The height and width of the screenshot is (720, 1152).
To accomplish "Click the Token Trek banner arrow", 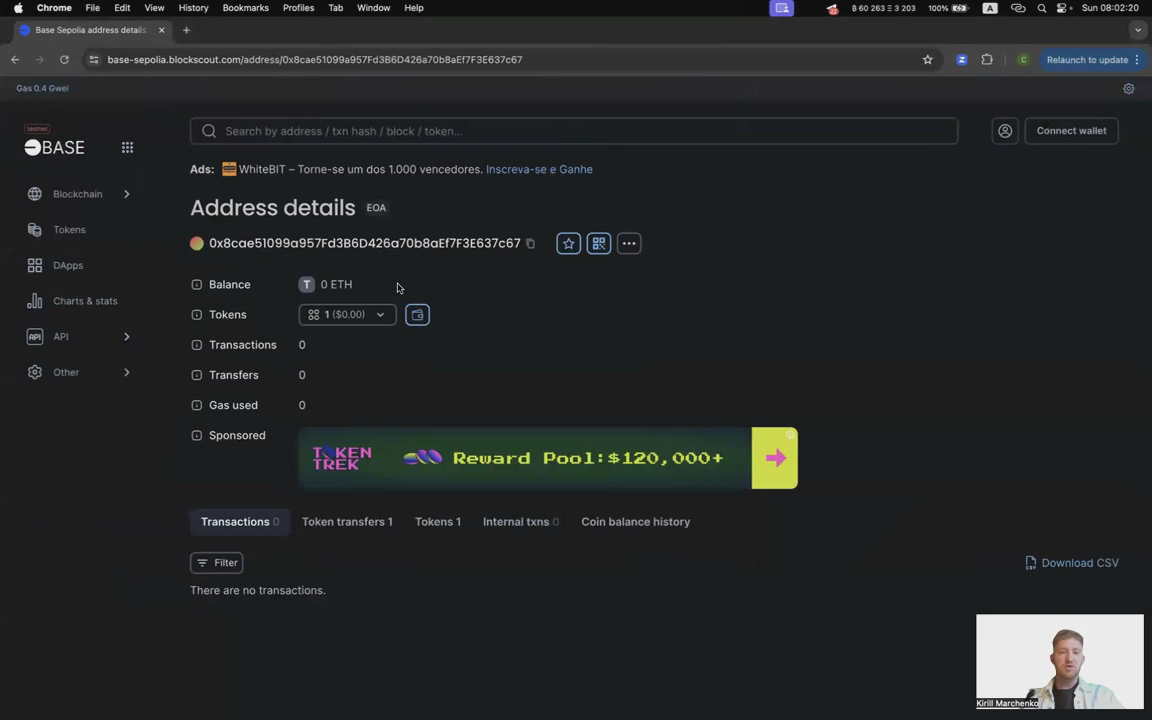I will click(x=774, y=458).
